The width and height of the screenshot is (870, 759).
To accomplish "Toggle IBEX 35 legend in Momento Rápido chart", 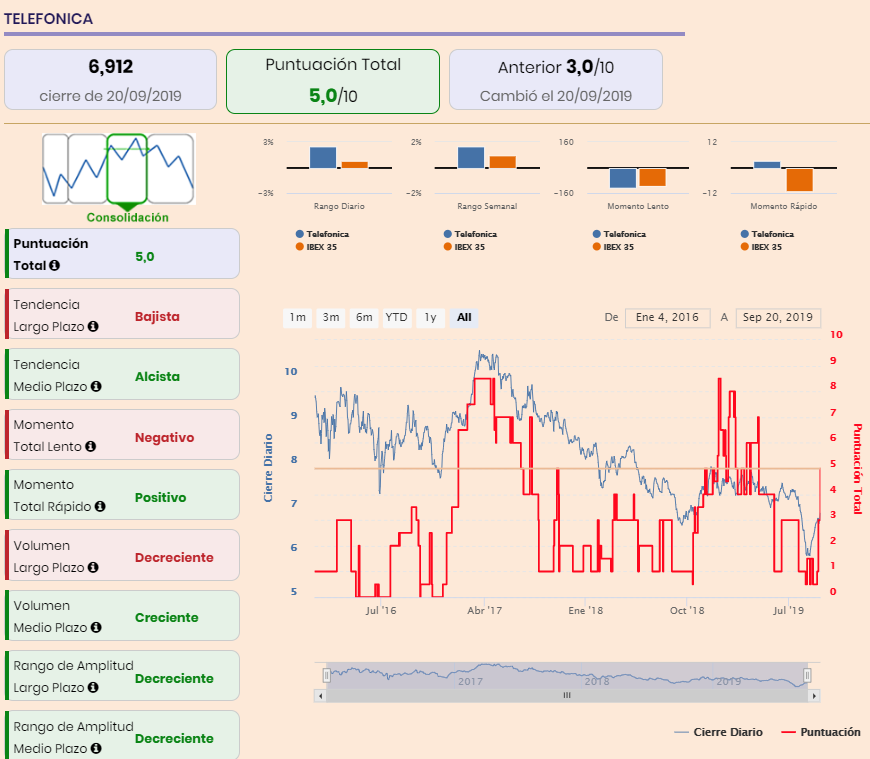I will pos(761,247).
